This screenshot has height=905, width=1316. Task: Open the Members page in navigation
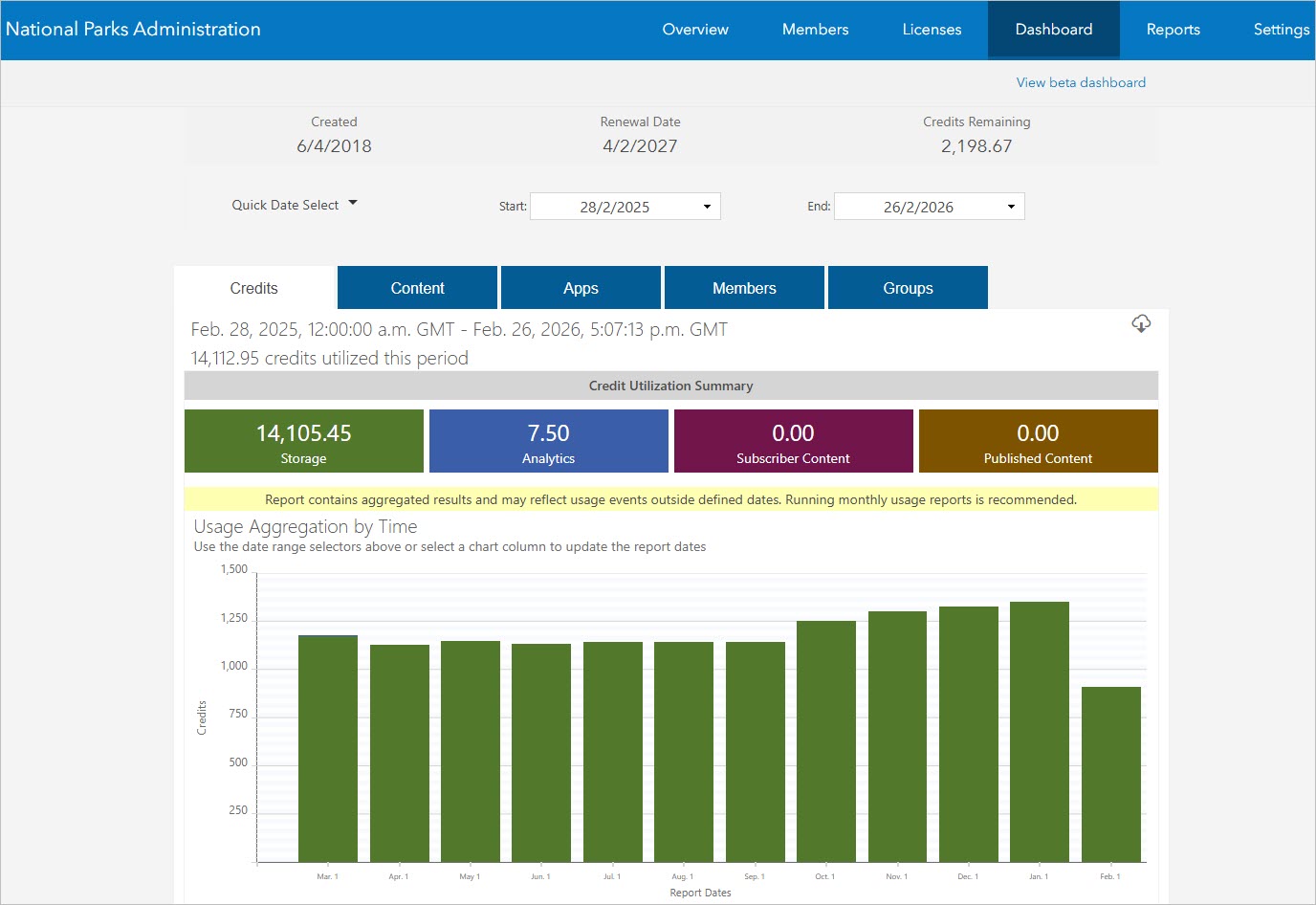pos(814,29)
